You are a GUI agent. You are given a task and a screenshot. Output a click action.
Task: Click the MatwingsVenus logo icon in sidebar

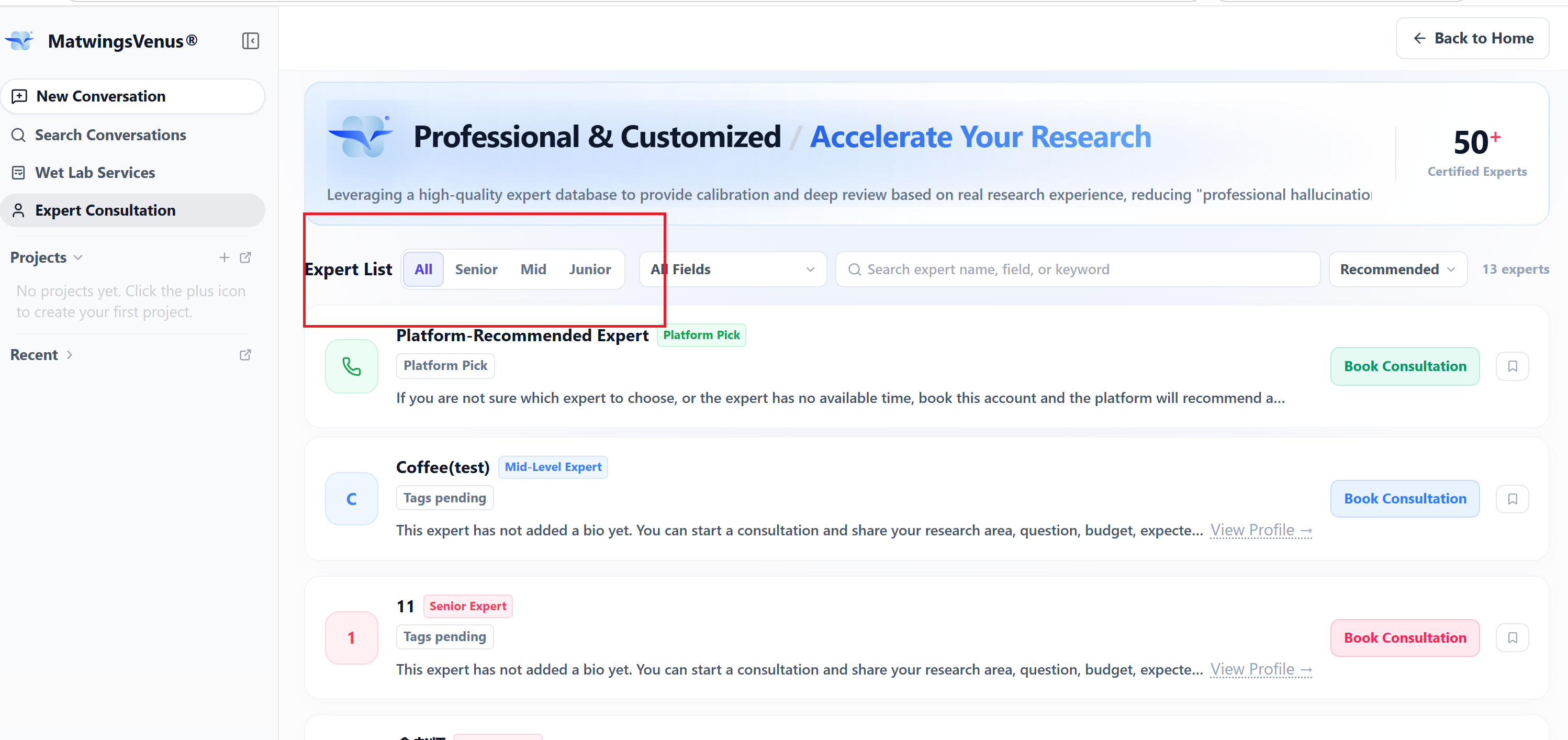click(20, 41)
